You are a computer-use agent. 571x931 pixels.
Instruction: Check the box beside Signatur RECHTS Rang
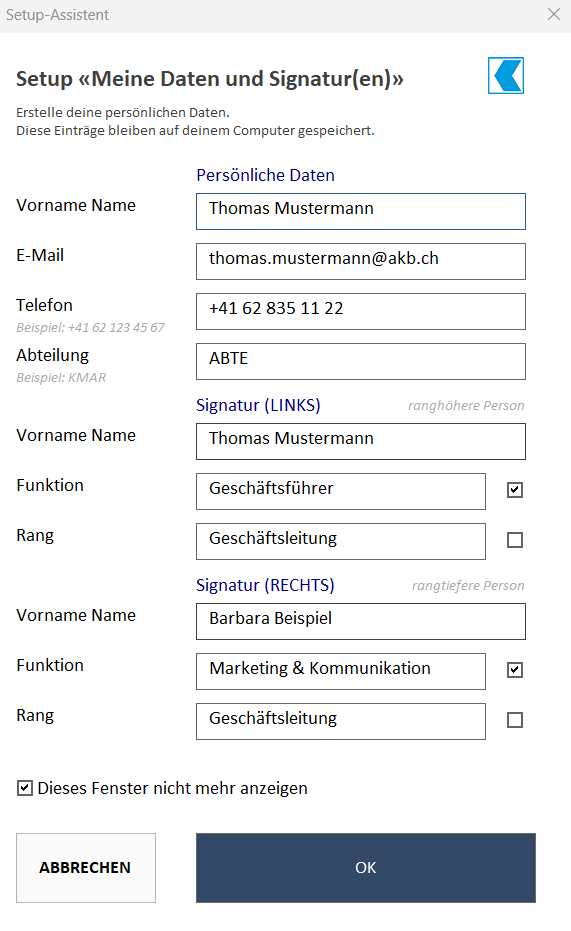pyautogui.click(x=515, y=720)
